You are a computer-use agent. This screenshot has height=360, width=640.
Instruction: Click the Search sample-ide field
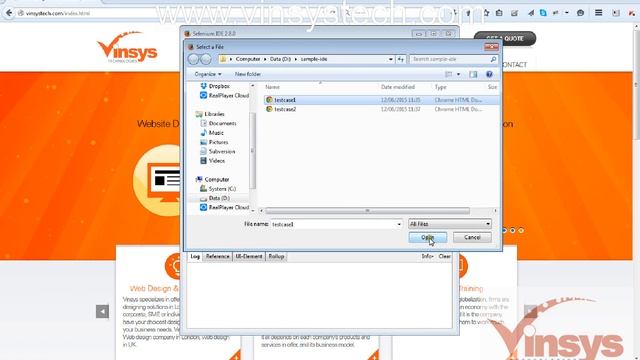[x=449, y=59]
